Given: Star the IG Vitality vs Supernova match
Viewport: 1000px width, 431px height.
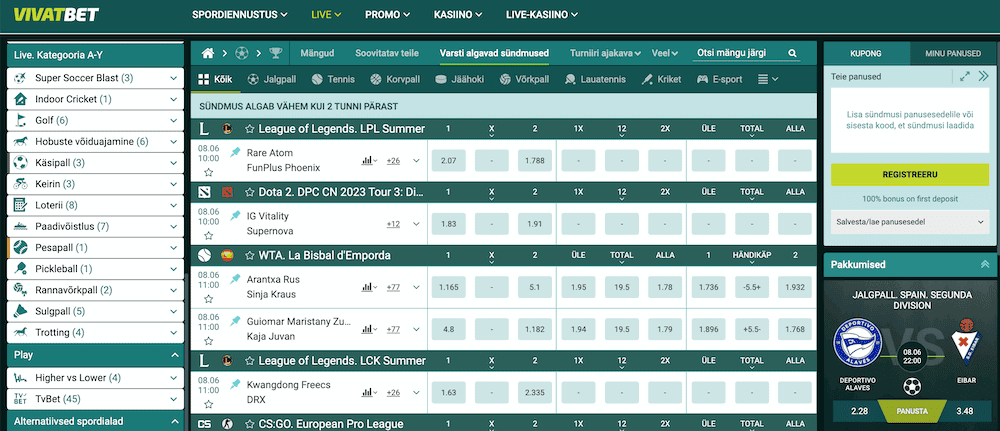Looking at the screenshot, I should click(x=209, y=235).
